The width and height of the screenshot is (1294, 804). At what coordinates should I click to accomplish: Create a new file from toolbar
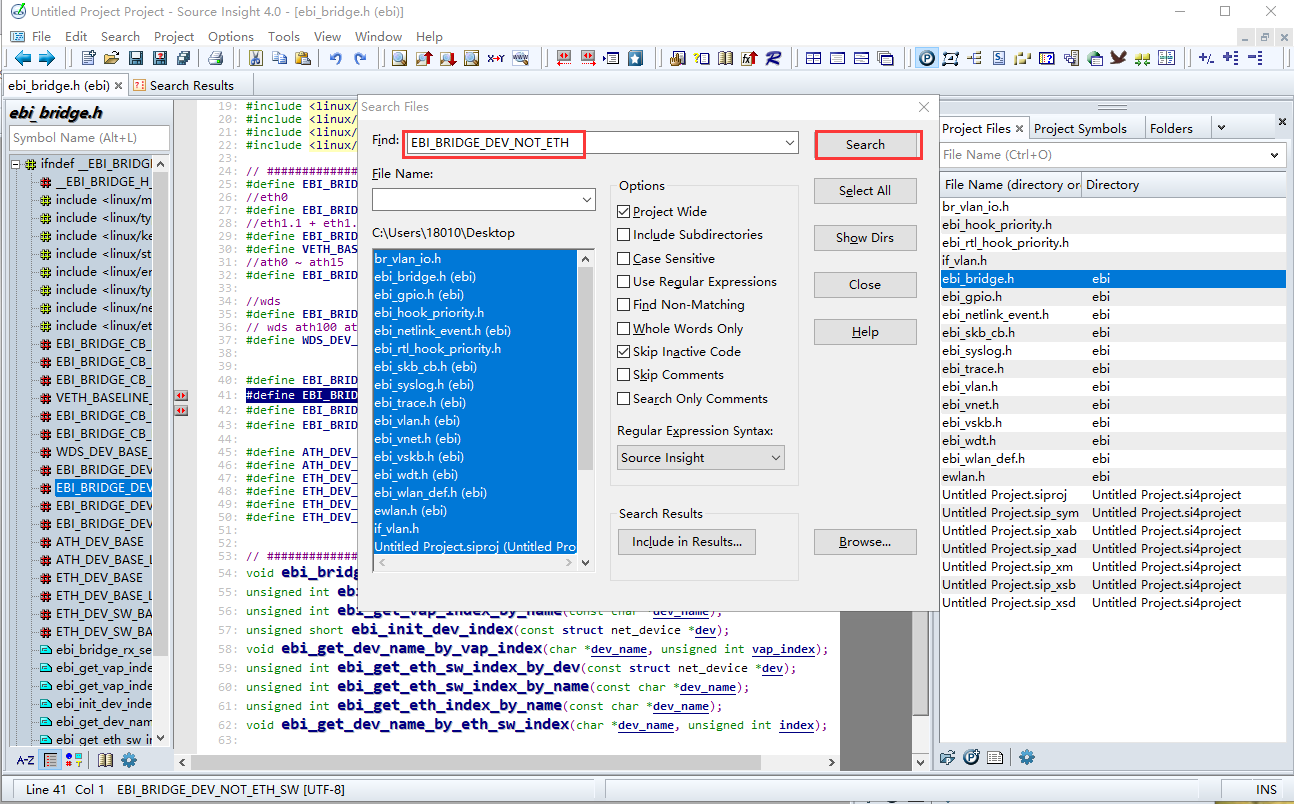[88, 58]
